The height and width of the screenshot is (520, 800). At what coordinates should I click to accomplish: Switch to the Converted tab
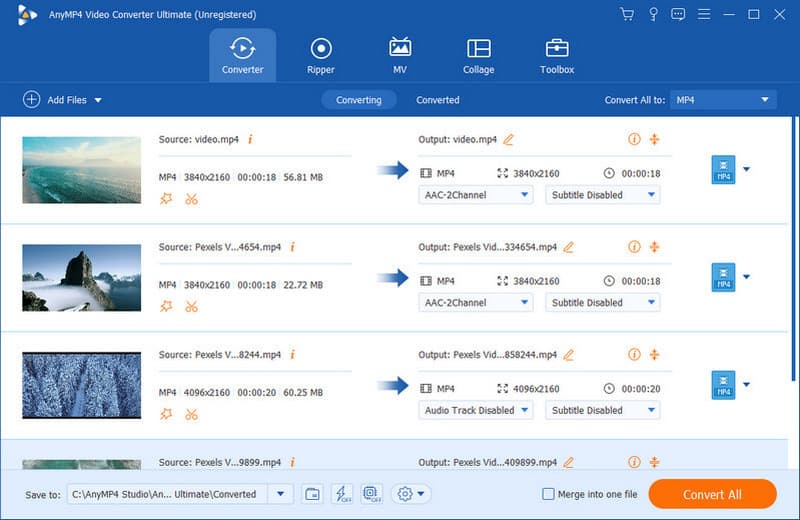438,100
